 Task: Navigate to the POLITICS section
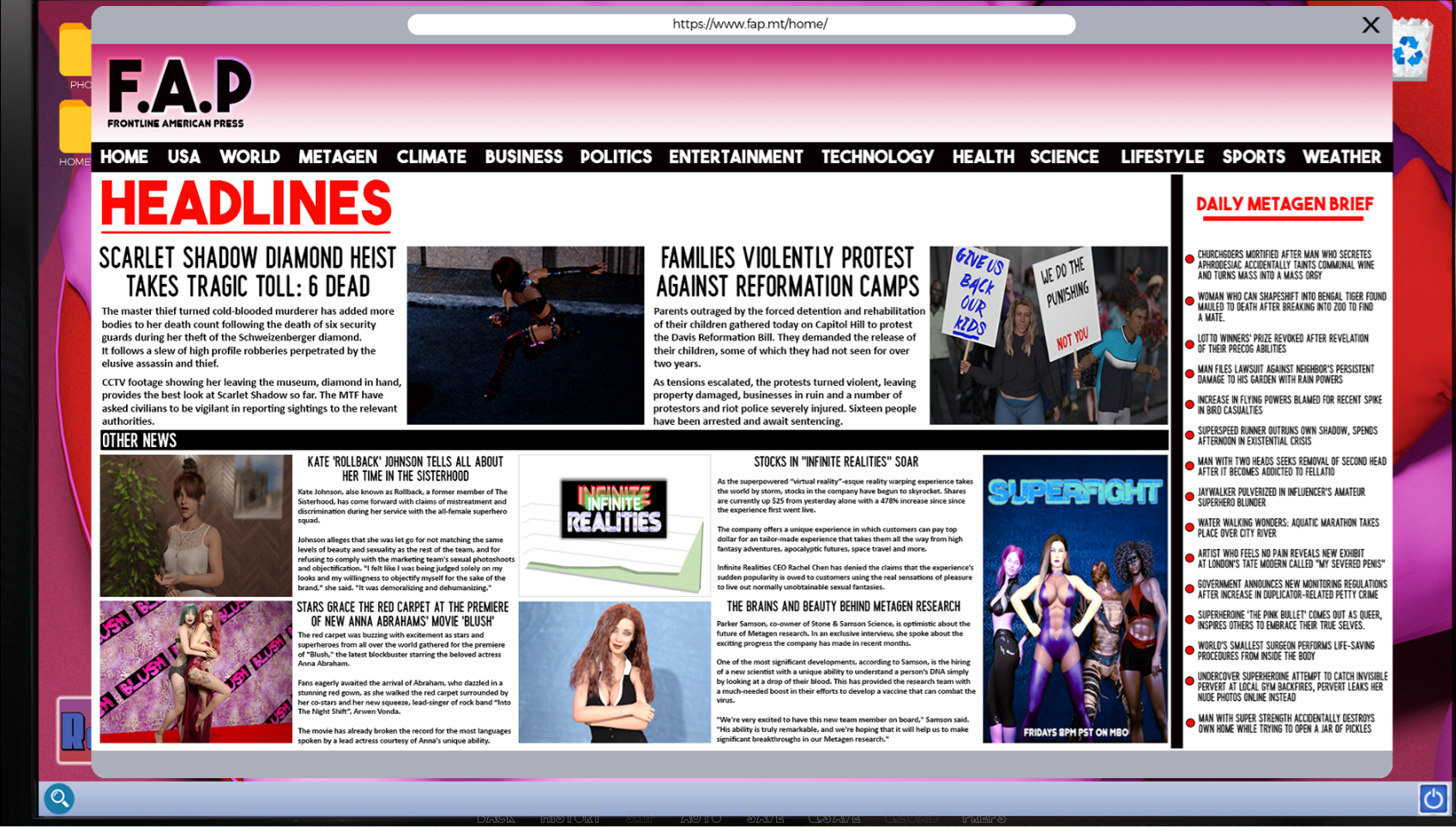tap(616, 157)
